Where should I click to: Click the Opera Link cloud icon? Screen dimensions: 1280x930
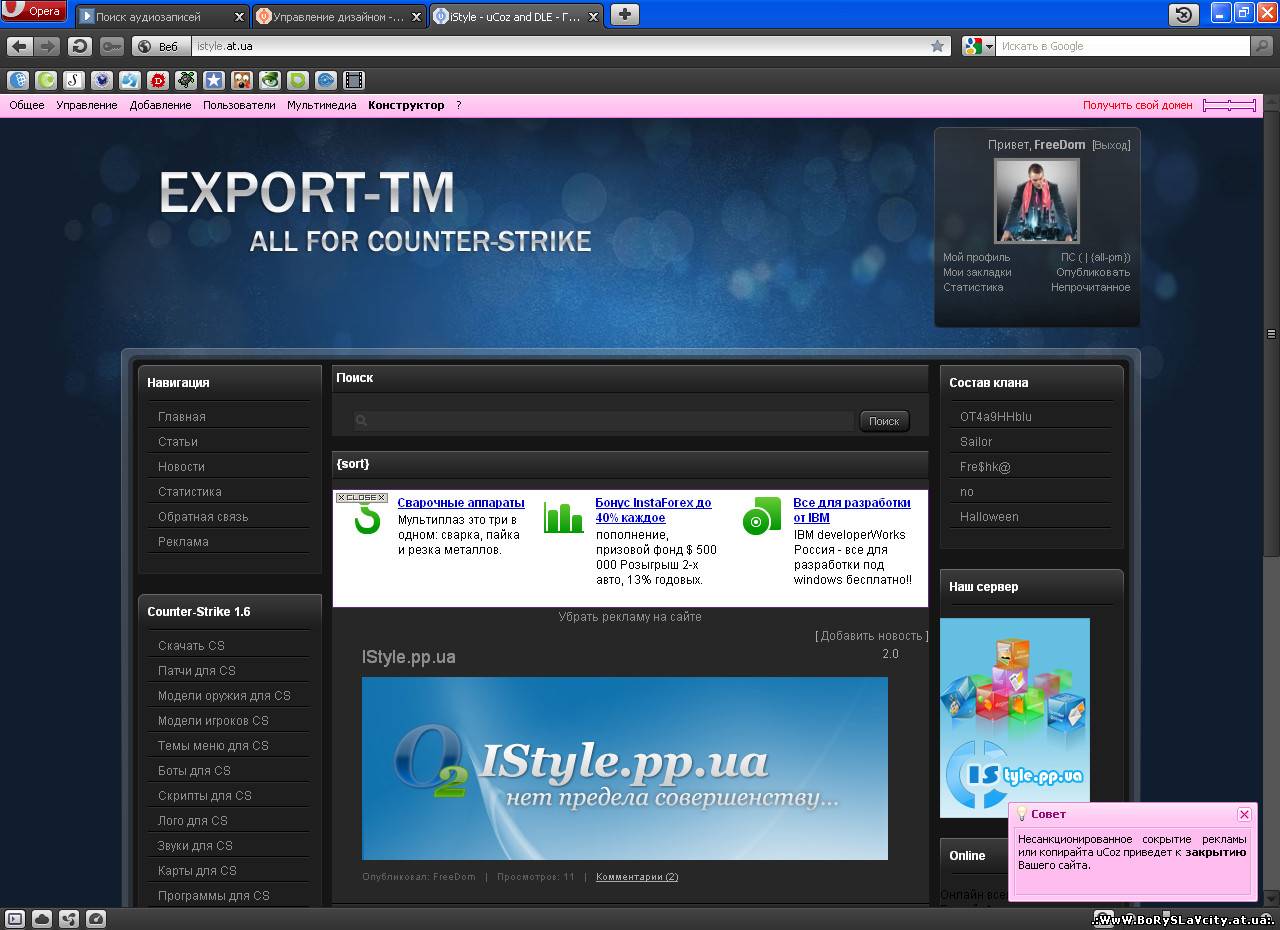point(42,918)
